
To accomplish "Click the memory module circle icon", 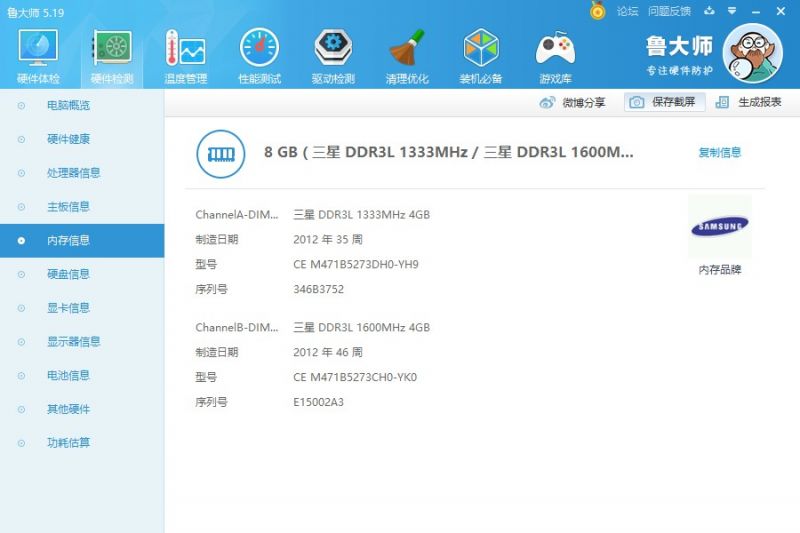I will [x=220, y=154].
